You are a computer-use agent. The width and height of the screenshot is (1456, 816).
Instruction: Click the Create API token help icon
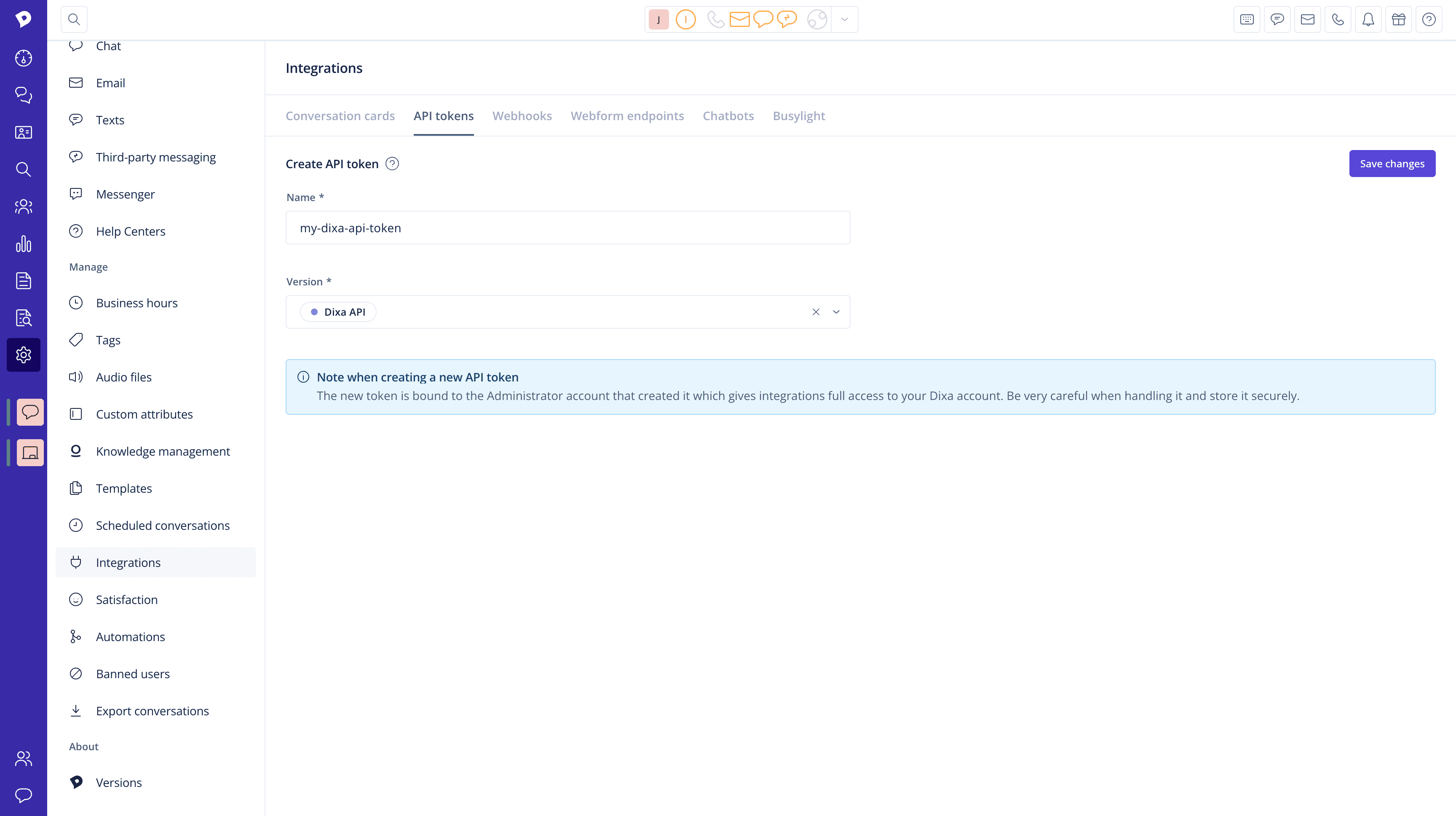click(392, 164)
